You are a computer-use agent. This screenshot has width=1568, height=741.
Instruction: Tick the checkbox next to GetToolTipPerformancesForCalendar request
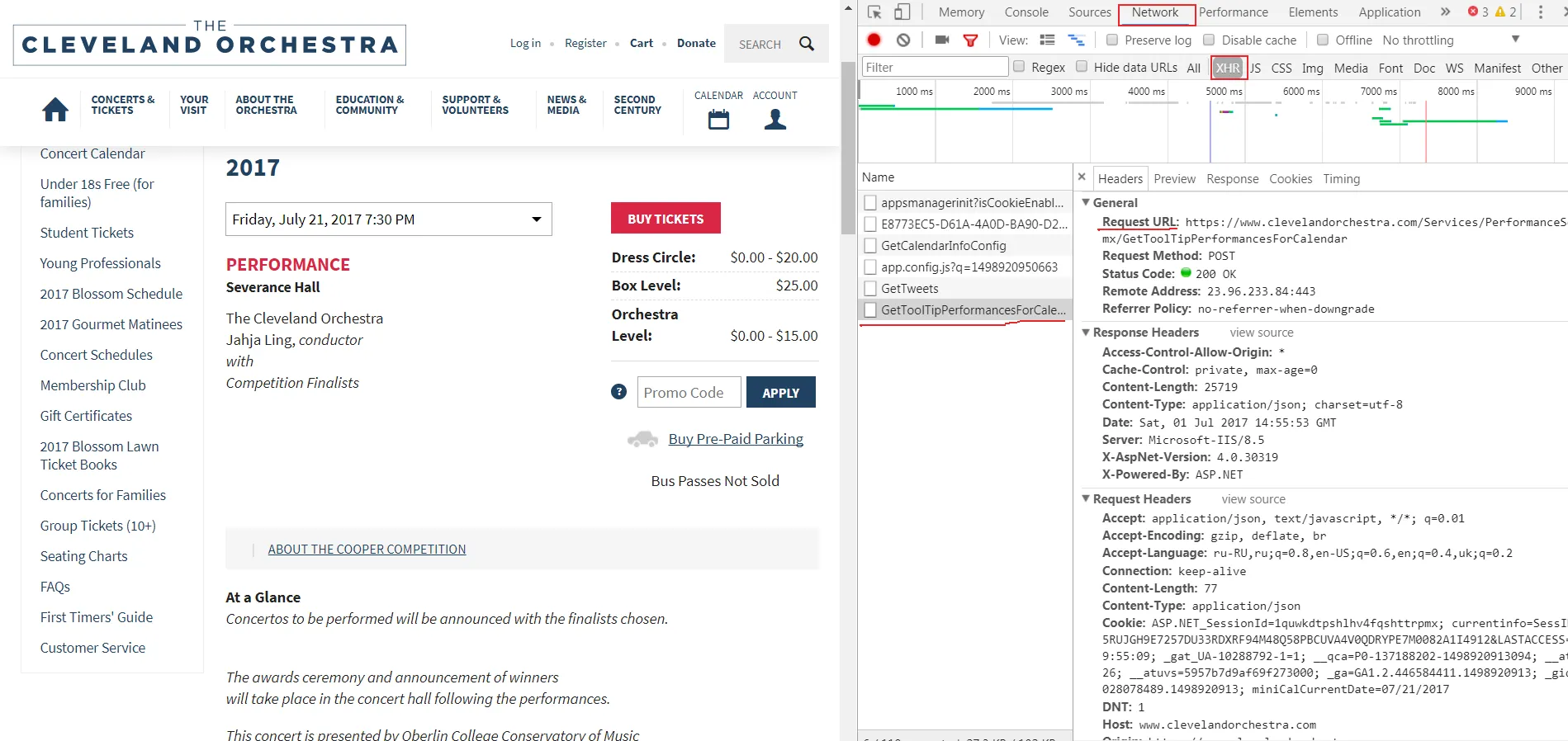[870, 310]
